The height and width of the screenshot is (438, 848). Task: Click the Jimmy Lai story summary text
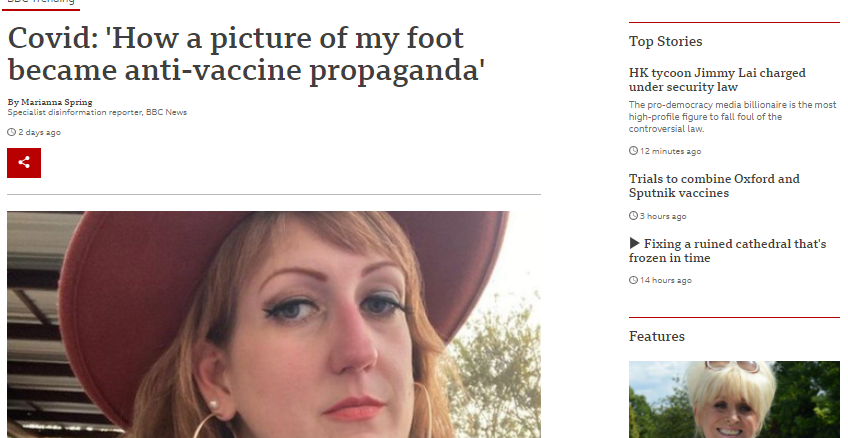coord(732,117)
